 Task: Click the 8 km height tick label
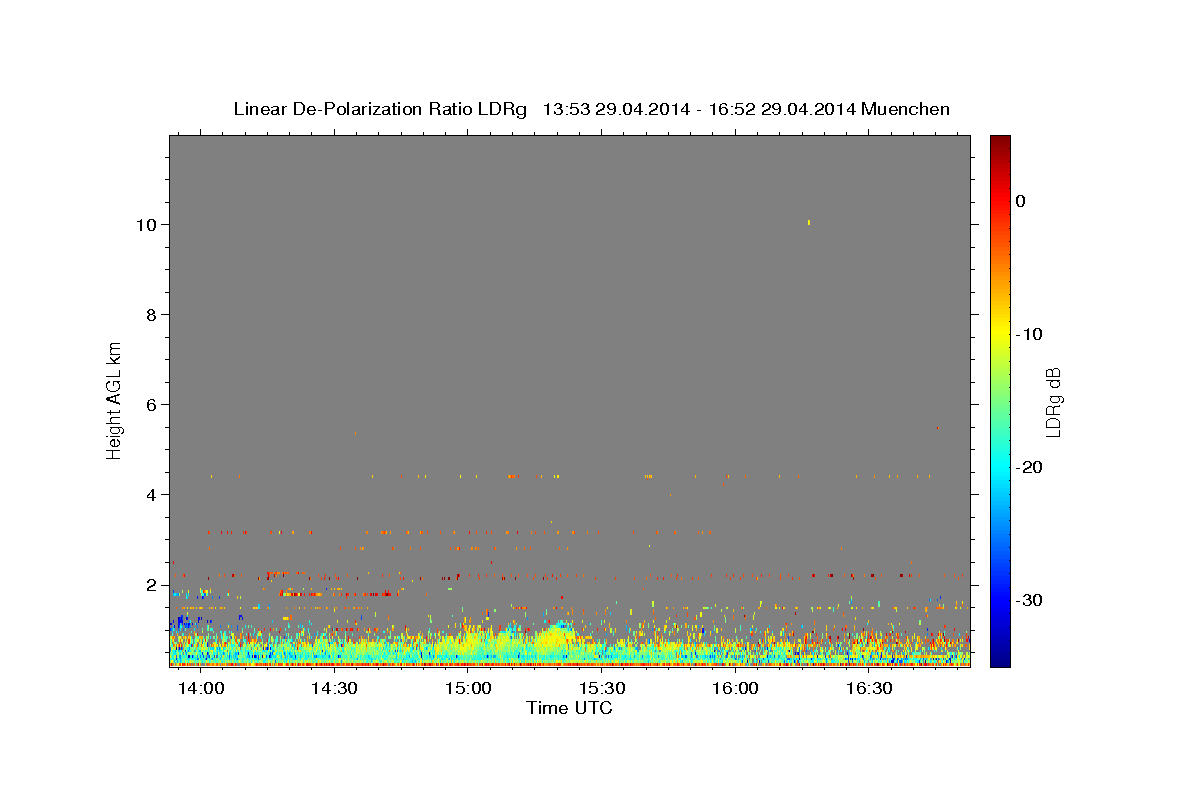tap(151, 315)
